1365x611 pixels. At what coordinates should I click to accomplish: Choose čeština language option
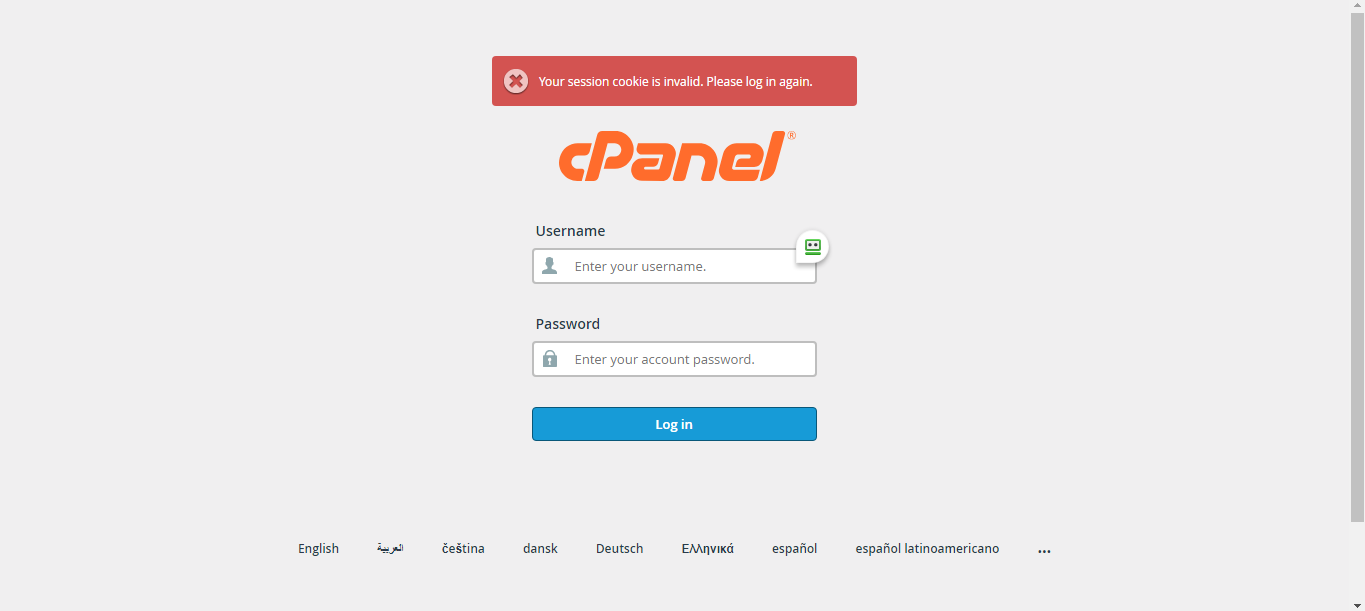[463, 549]
